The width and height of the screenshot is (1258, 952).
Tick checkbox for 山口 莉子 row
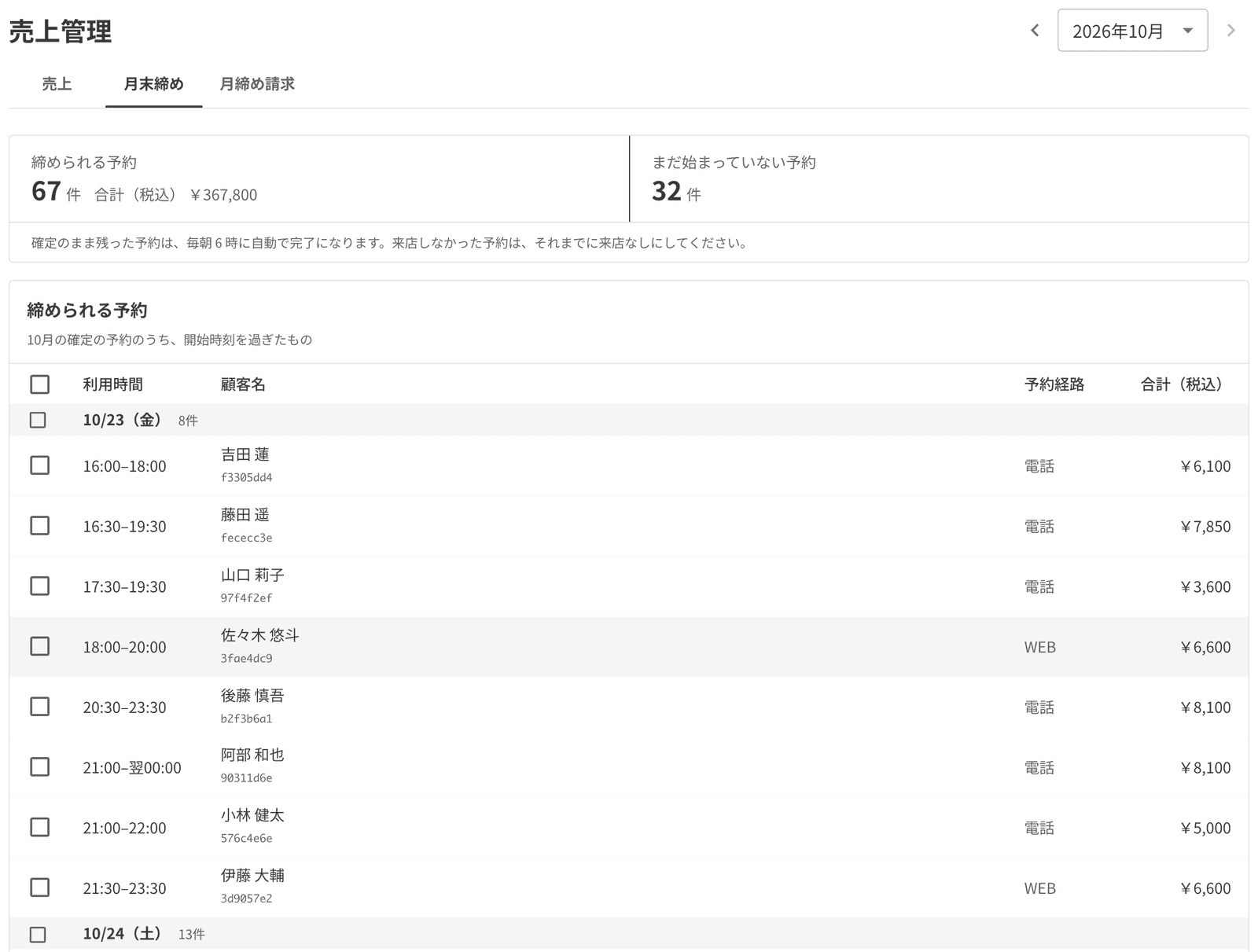click(x=39, y=586)
